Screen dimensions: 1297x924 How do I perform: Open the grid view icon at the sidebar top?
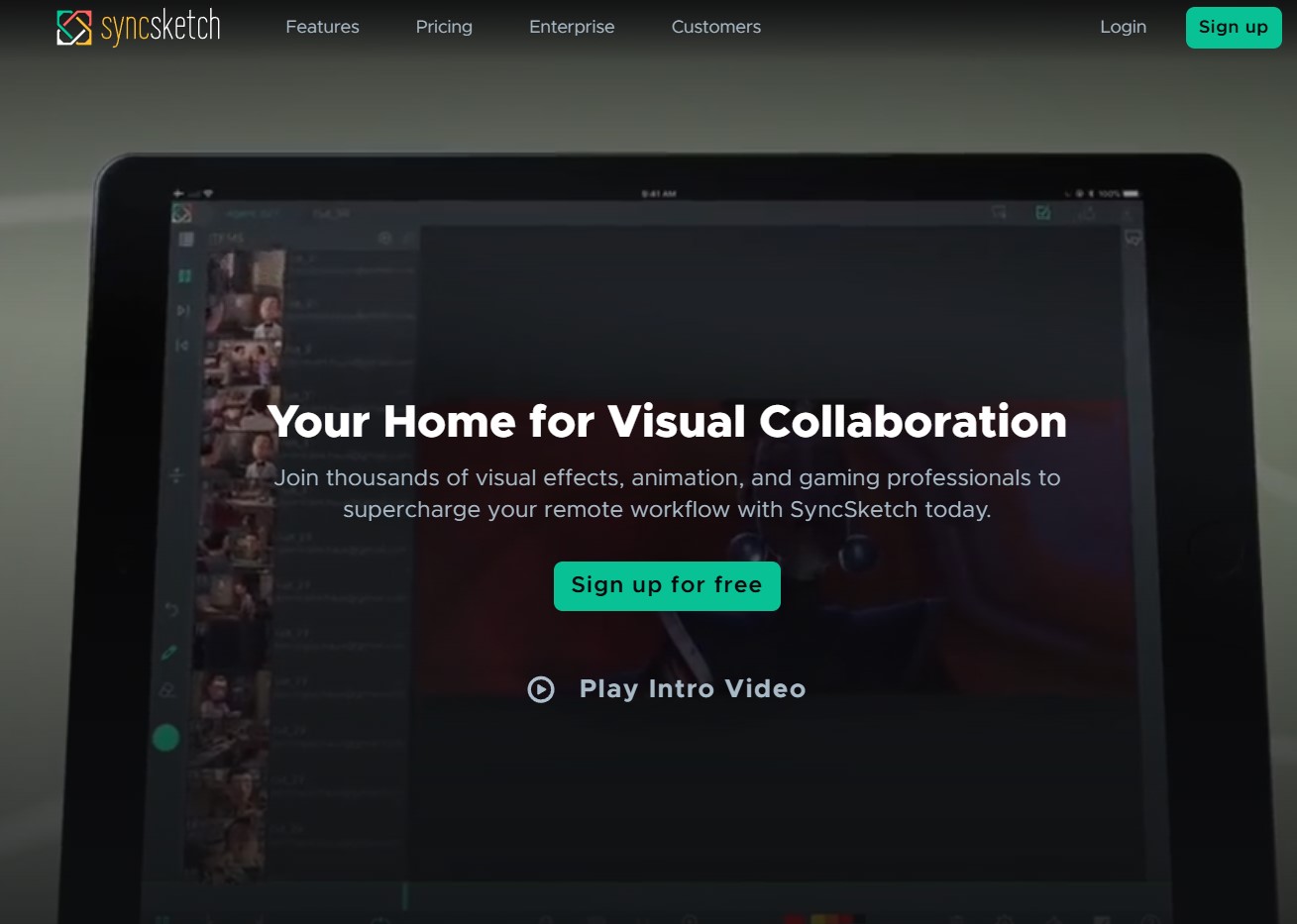(x=183, y=239)
